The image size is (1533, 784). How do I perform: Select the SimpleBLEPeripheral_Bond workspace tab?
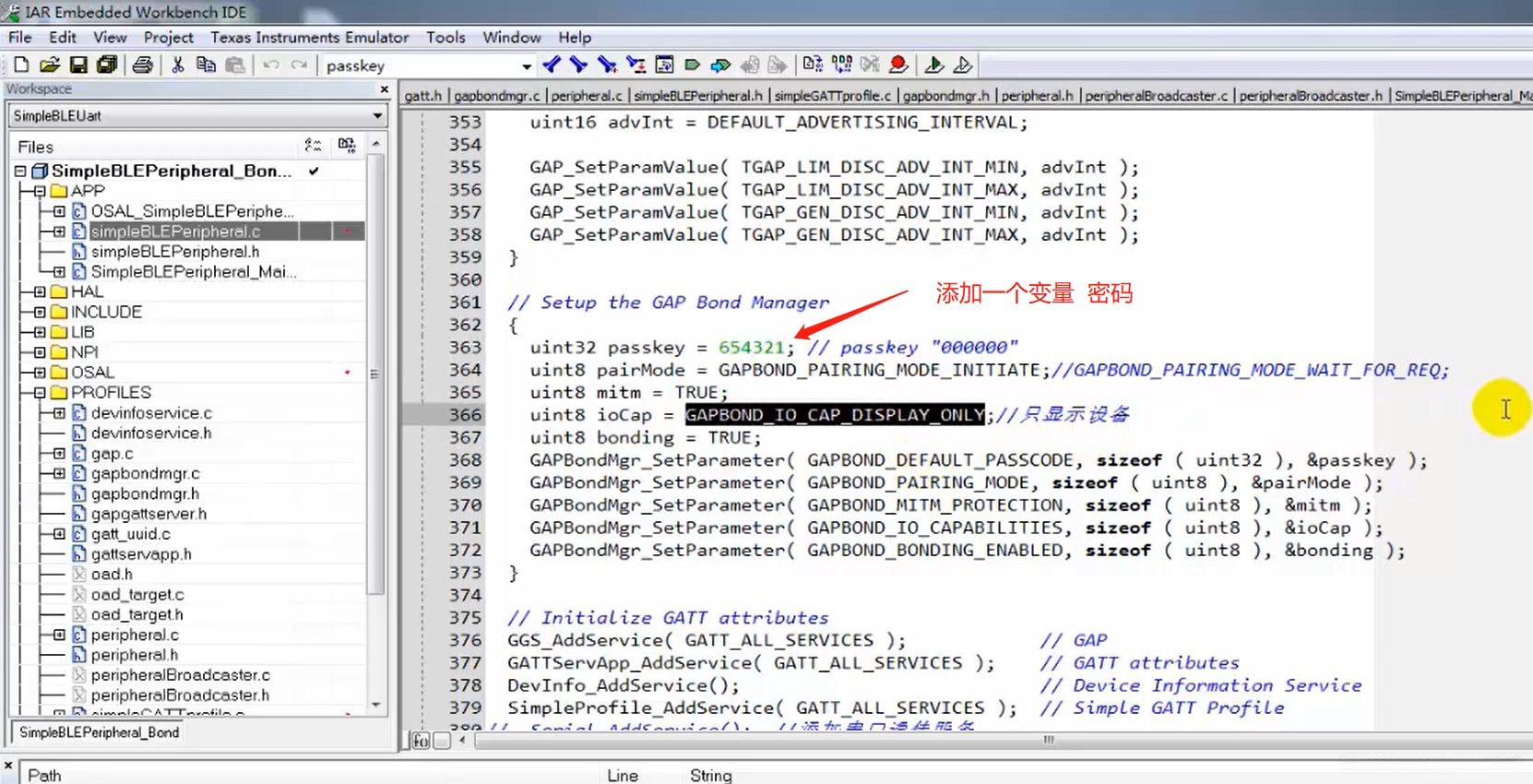point(100,732)
